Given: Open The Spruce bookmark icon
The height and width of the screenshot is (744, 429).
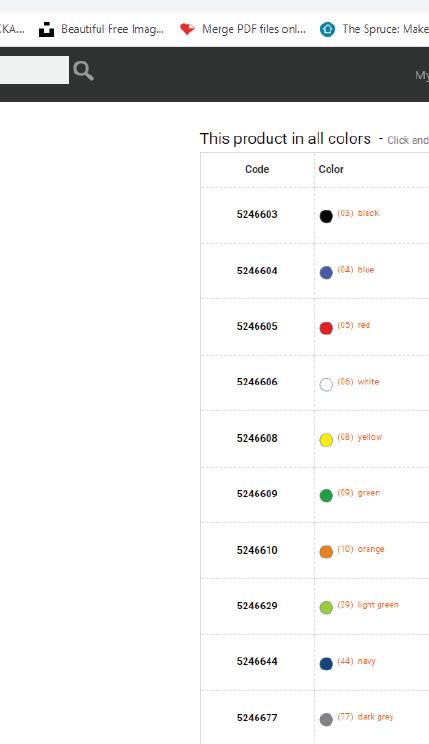Looking at the screenshot, I should tap(327, 29).
